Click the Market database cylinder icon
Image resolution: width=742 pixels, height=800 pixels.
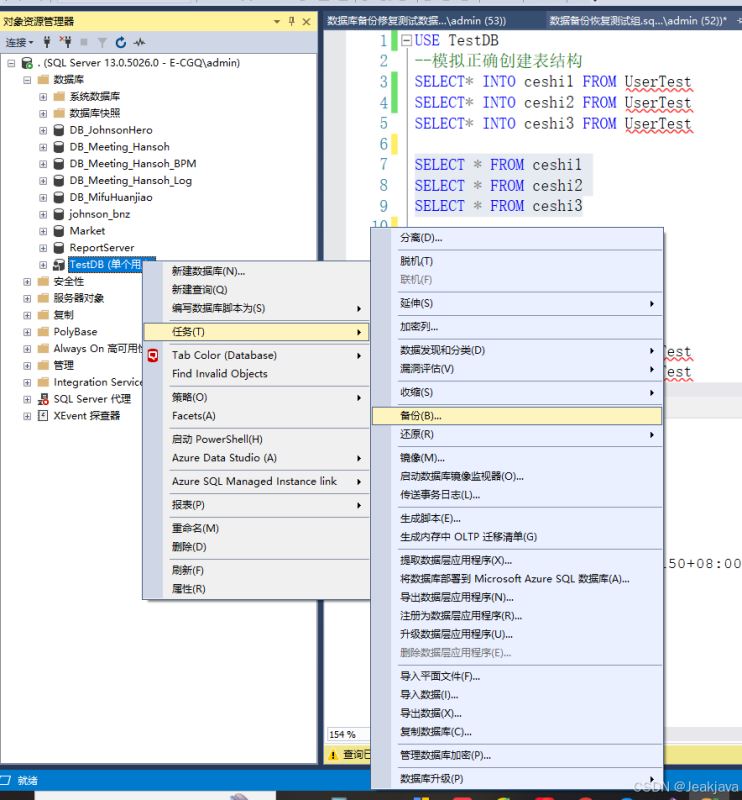pos(59,231)
